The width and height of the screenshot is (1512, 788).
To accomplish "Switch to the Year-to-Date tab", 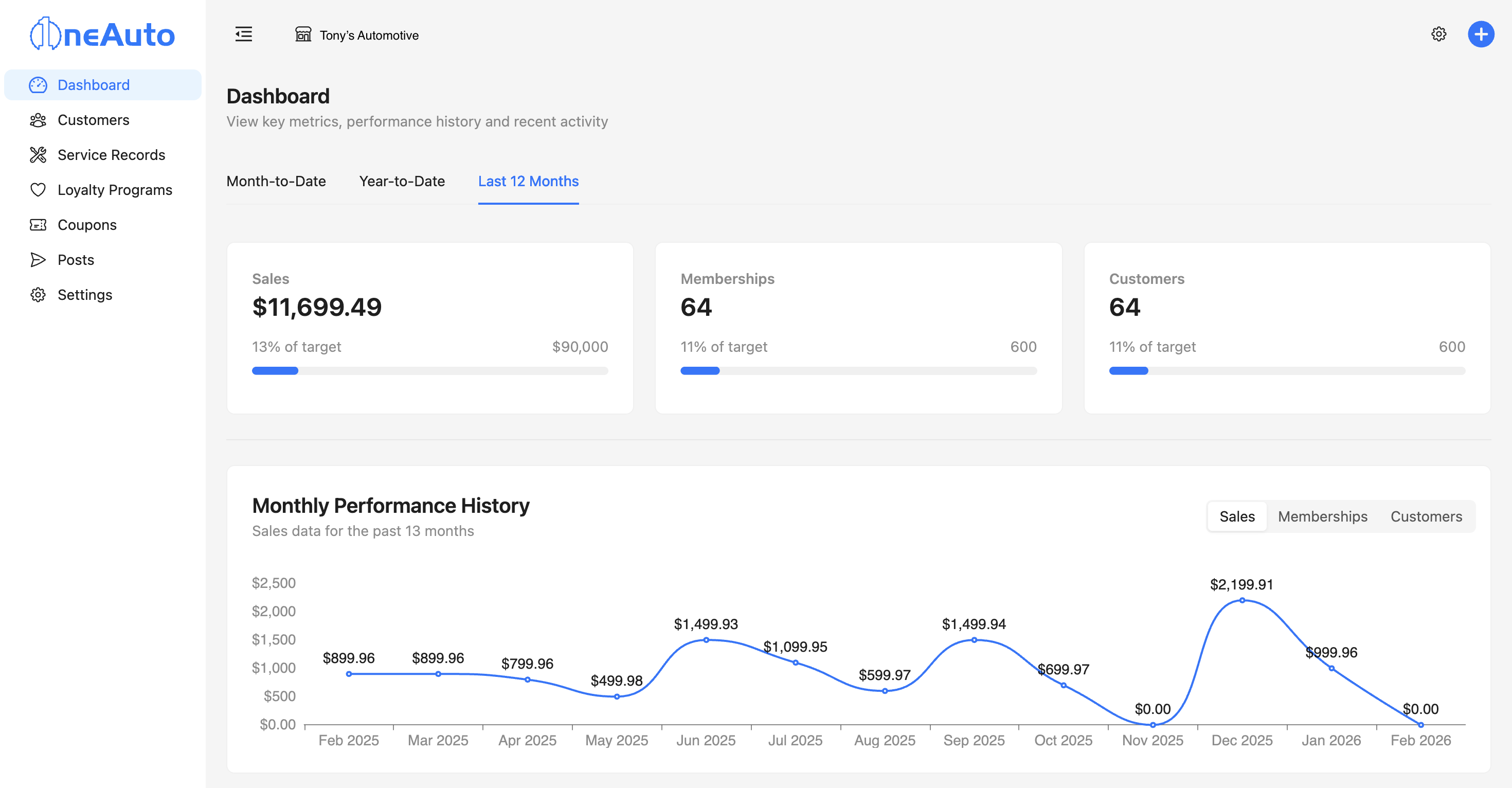I will 402,182.
